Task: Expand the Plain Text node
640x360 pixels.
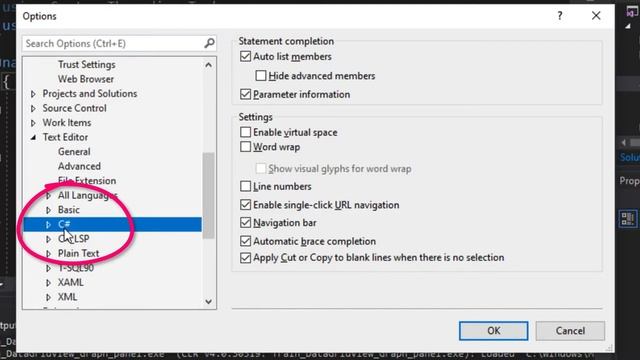Action: (x=48, y=254)
